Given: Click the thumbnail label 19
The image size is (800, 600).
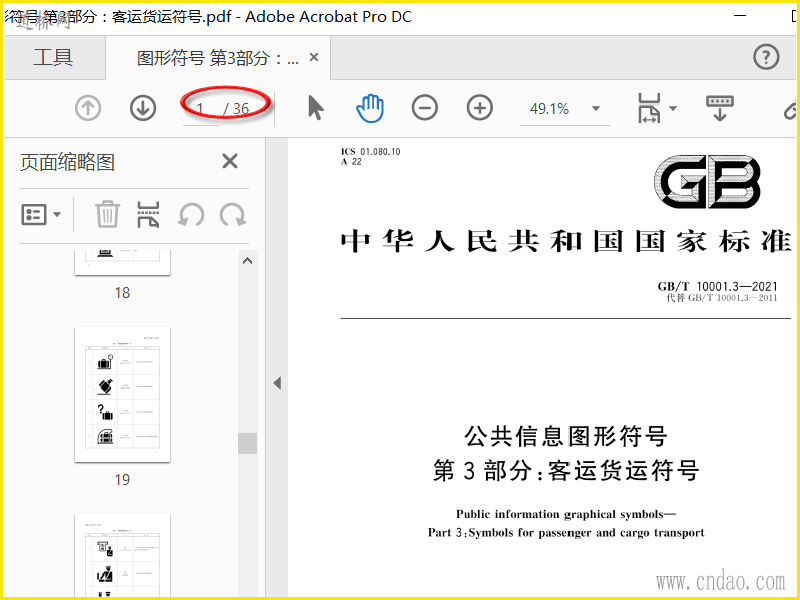Looking at the screenshot, I should 122,480.
